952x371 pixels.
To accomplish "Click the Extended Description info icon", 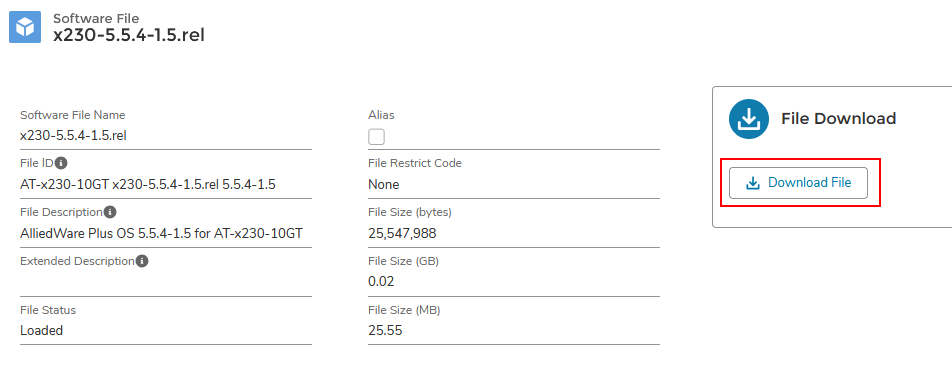I will click(142, 261).
